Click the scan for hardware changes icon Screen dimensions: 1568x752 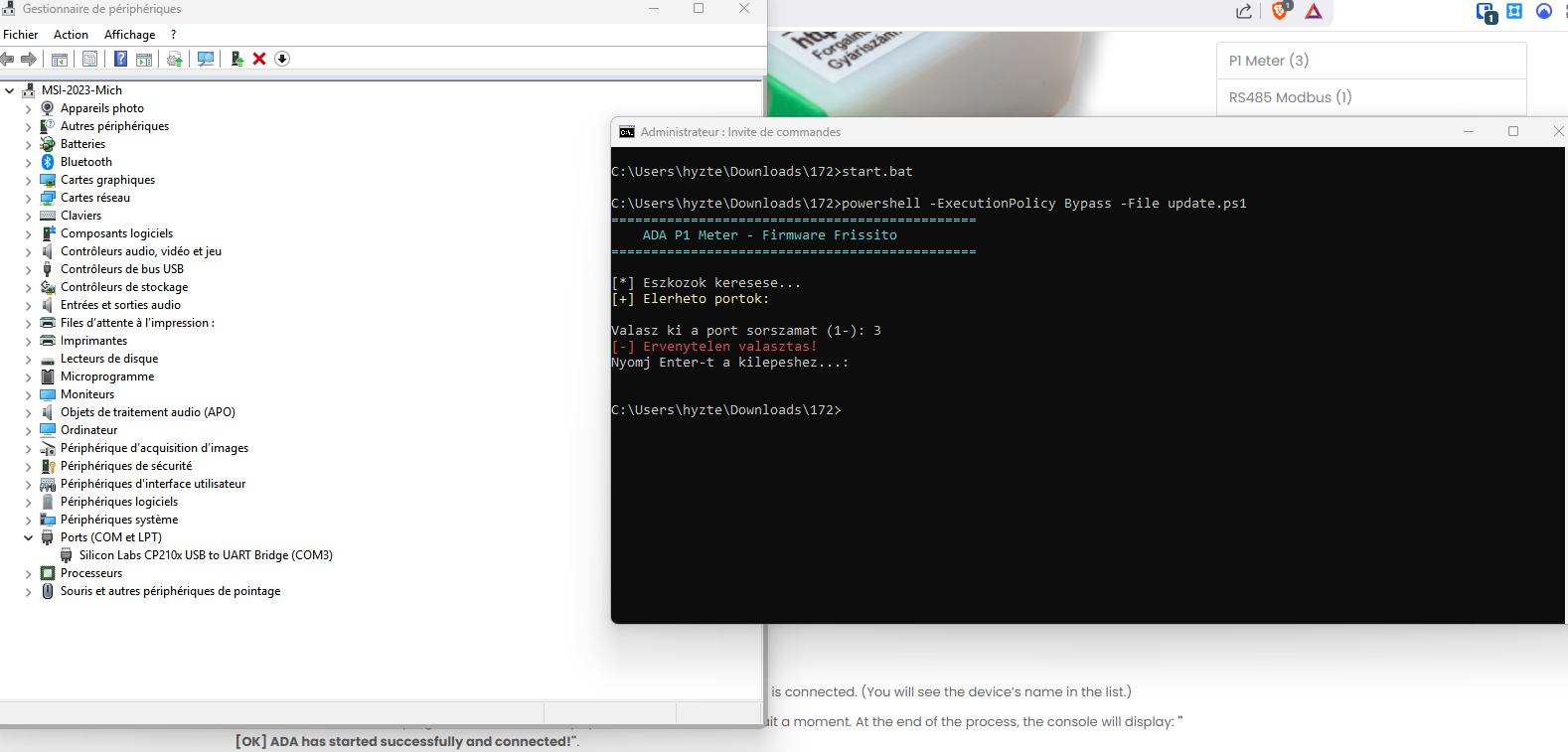[206, 60]
